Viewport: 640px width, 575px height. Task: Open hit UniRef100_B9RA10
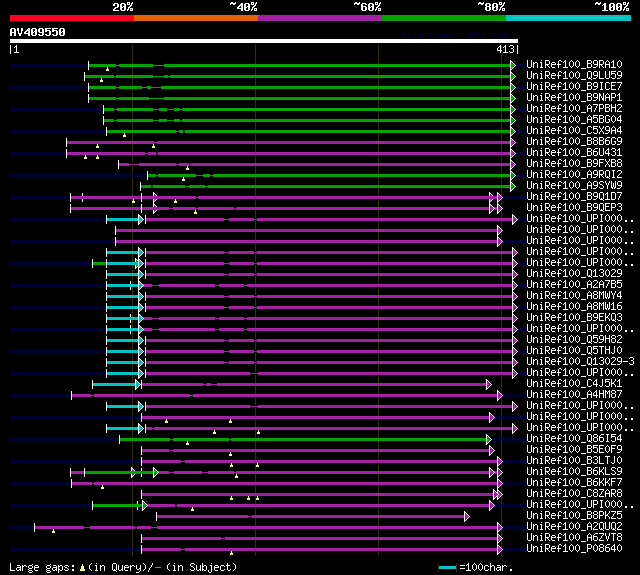pyautogui.click(x=574, y=64)
